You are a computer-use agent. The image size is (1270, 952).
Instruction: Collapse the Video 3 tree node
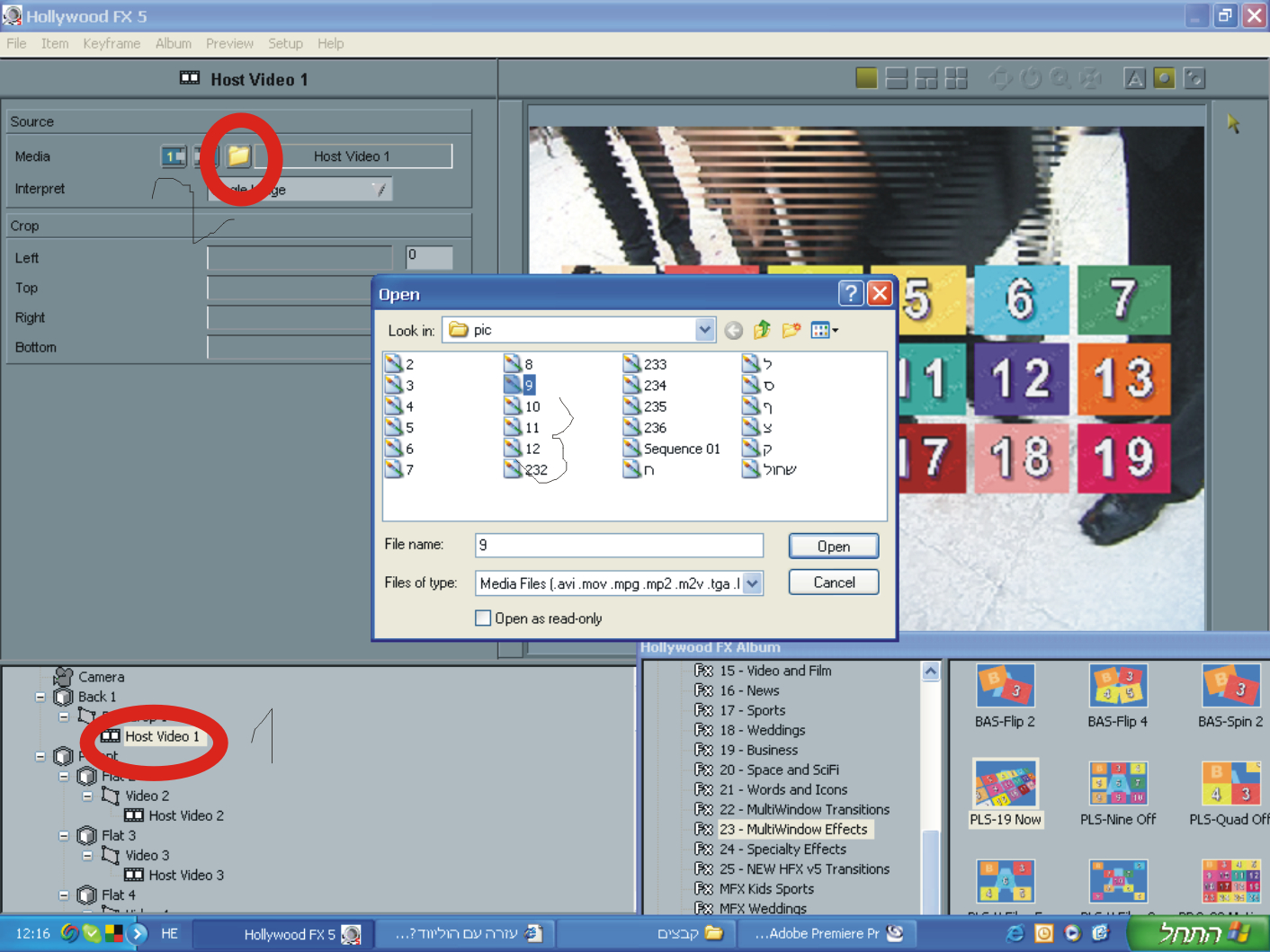click(x=87, y=855)
